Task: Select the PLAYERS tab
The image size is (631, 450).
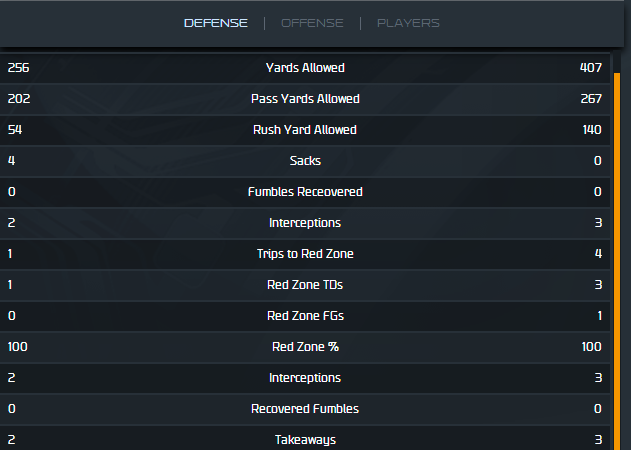Action: 408,23
